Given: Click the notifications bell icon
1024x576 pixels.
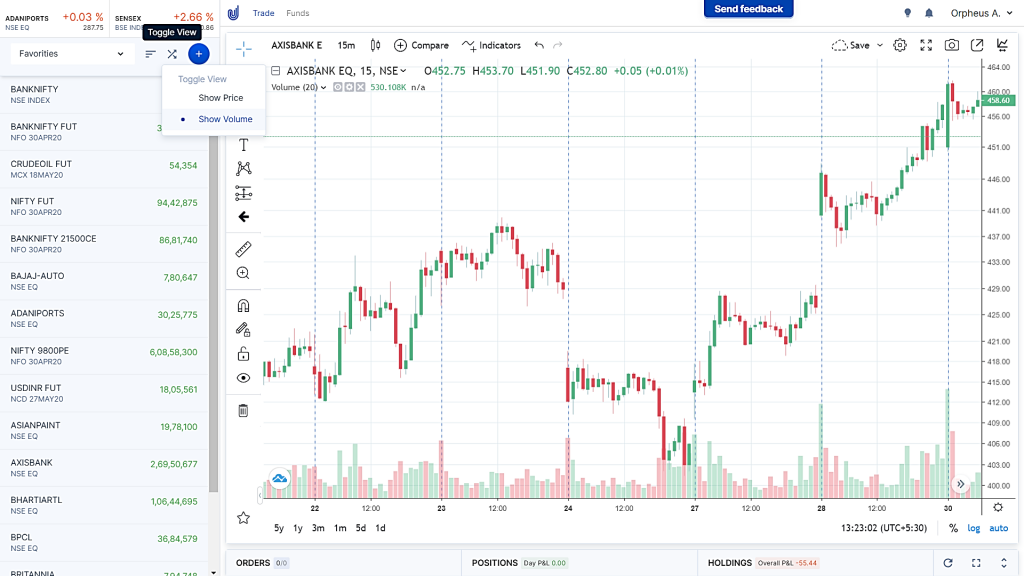Looking at the screenshot, I should pyautogui.click(x=929, y=13).
